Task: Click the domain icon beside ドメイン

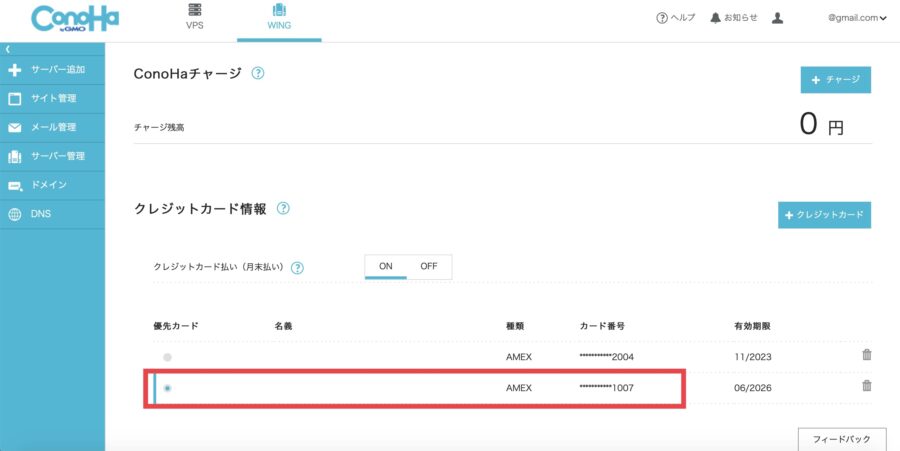Action: tap(15, 186)
